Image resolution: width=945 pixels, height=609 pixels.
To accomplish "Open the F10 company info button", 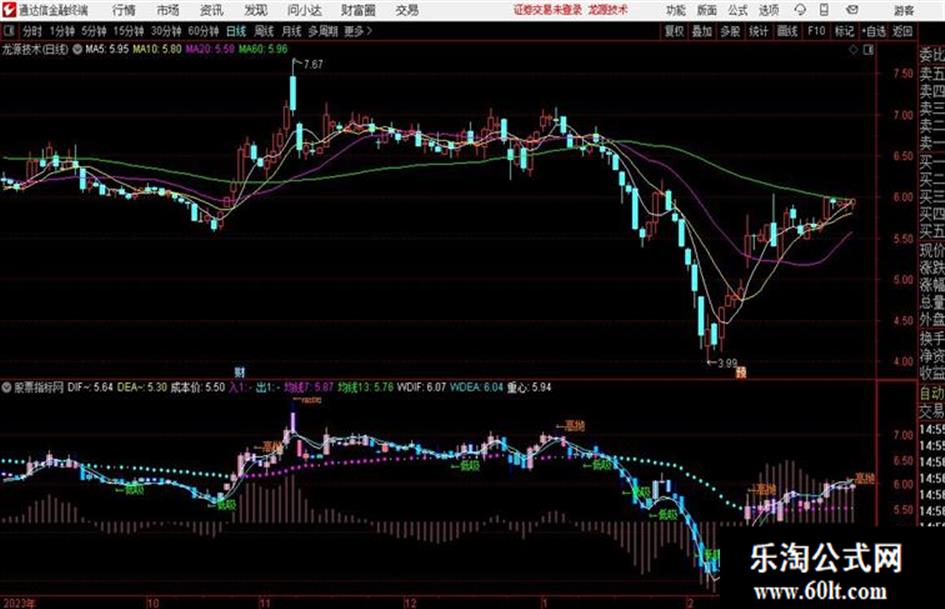I will point(816,31).
